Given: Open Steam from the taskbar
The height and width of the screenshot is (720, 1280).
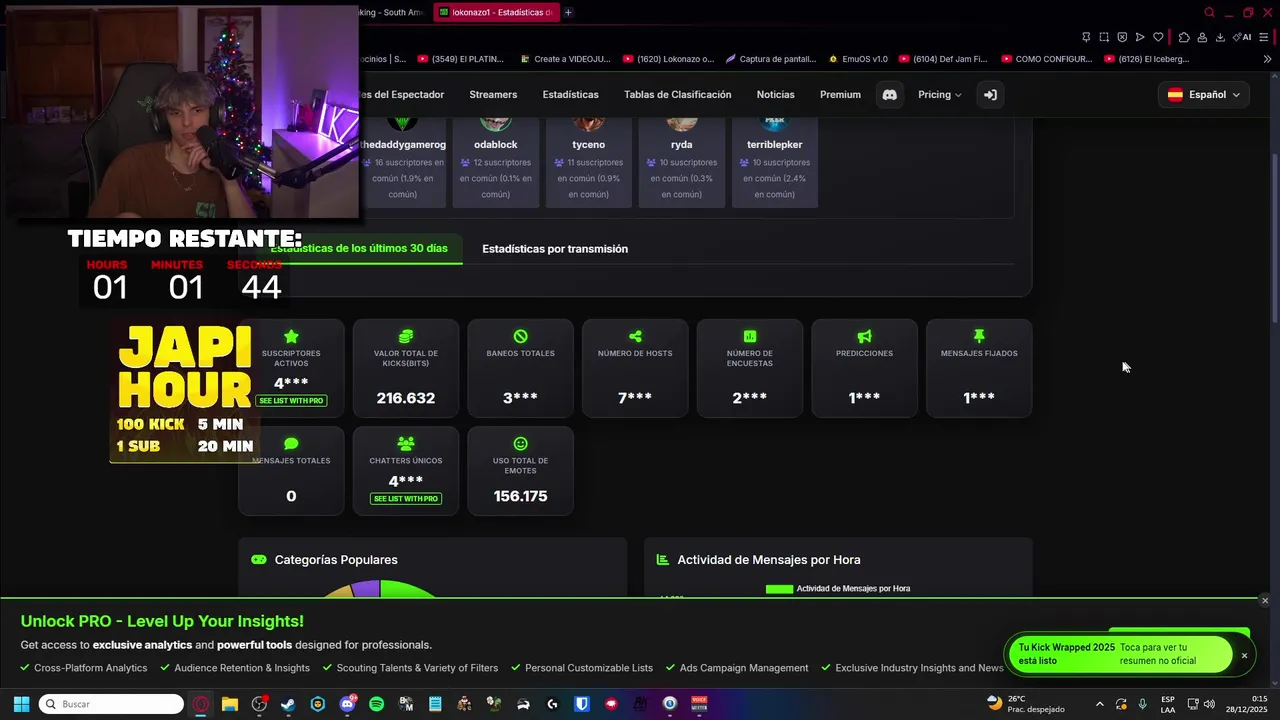Looking at the screenshot, I should pyautogui.click(x=288, y=704).
